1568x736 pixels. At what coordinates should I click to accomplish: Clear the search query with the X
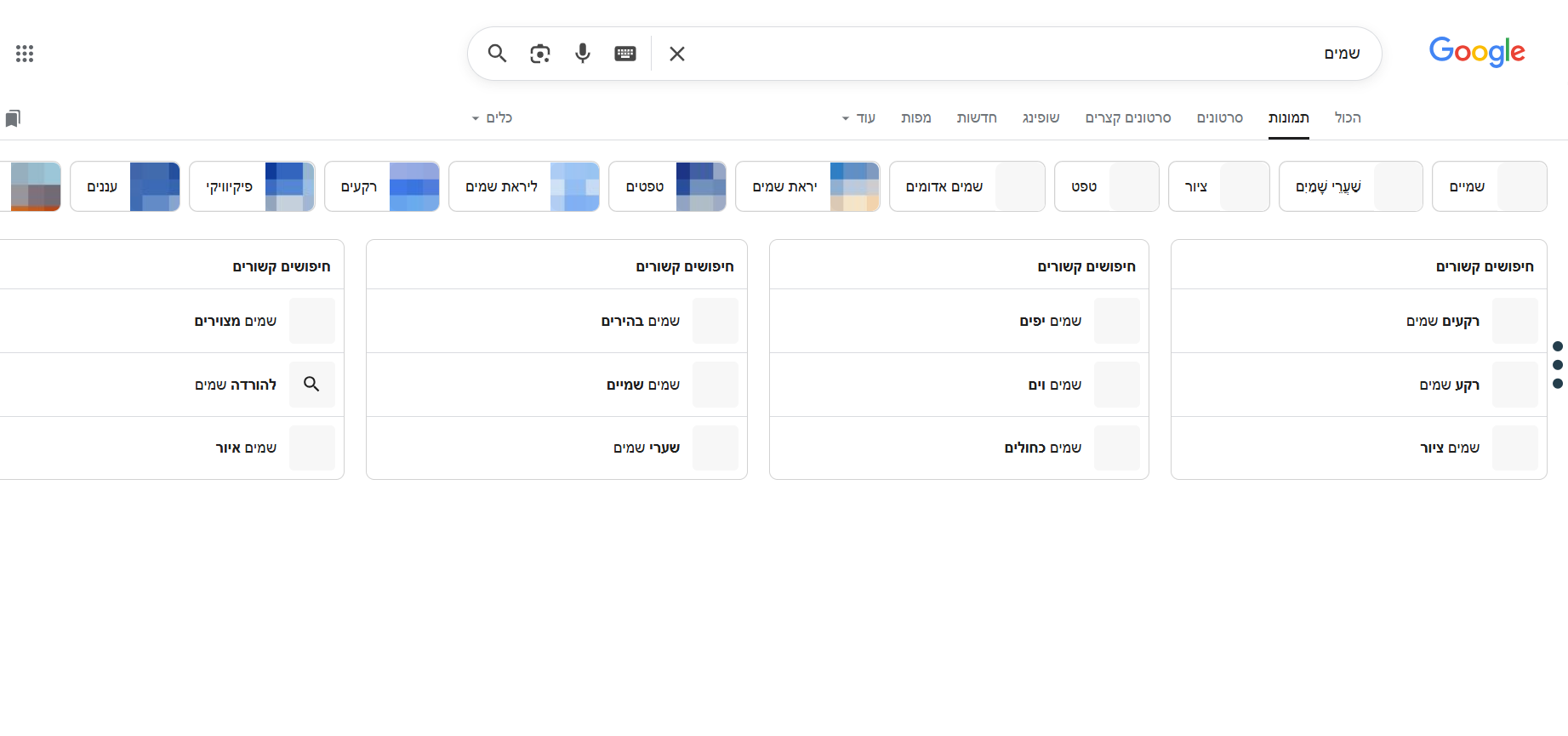677,54
